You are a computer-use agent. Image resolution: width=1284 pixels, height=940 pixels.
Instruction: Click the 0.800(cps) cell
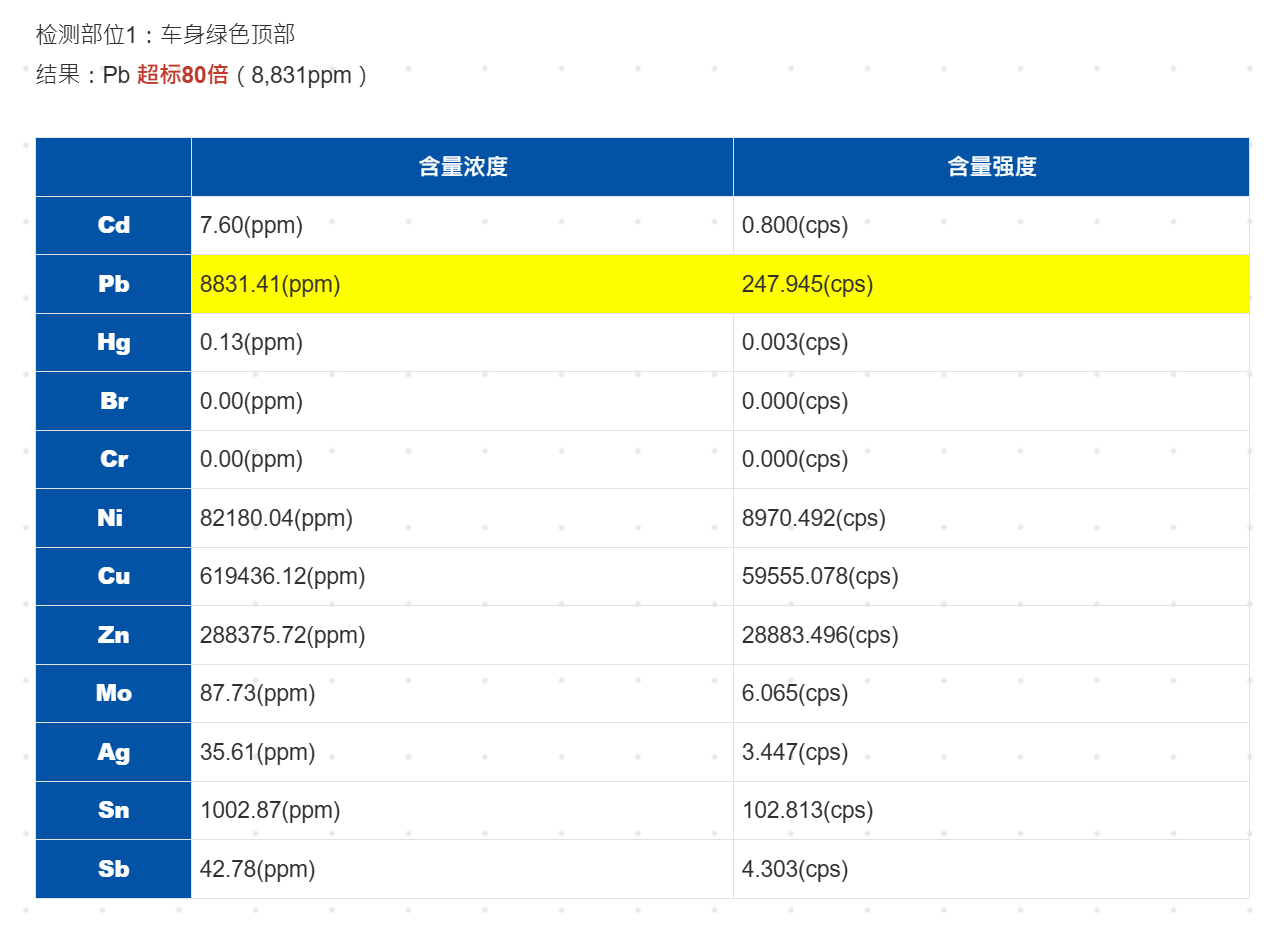click(991, 225)
